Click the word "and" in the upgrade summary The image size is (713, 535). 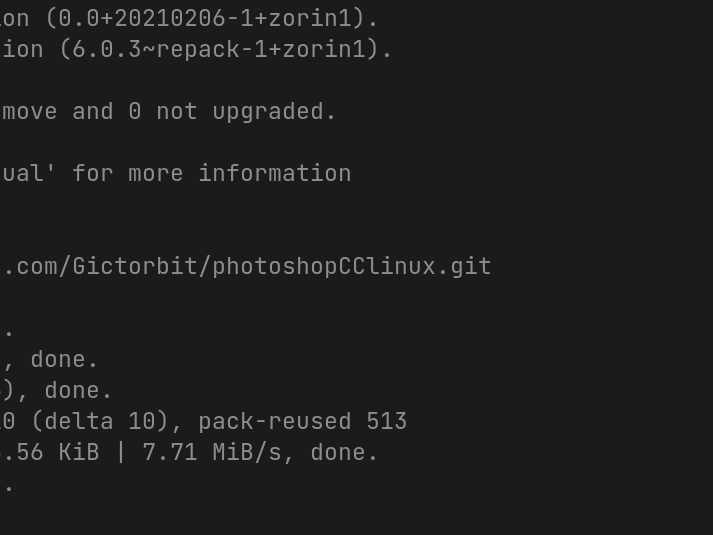93,111
